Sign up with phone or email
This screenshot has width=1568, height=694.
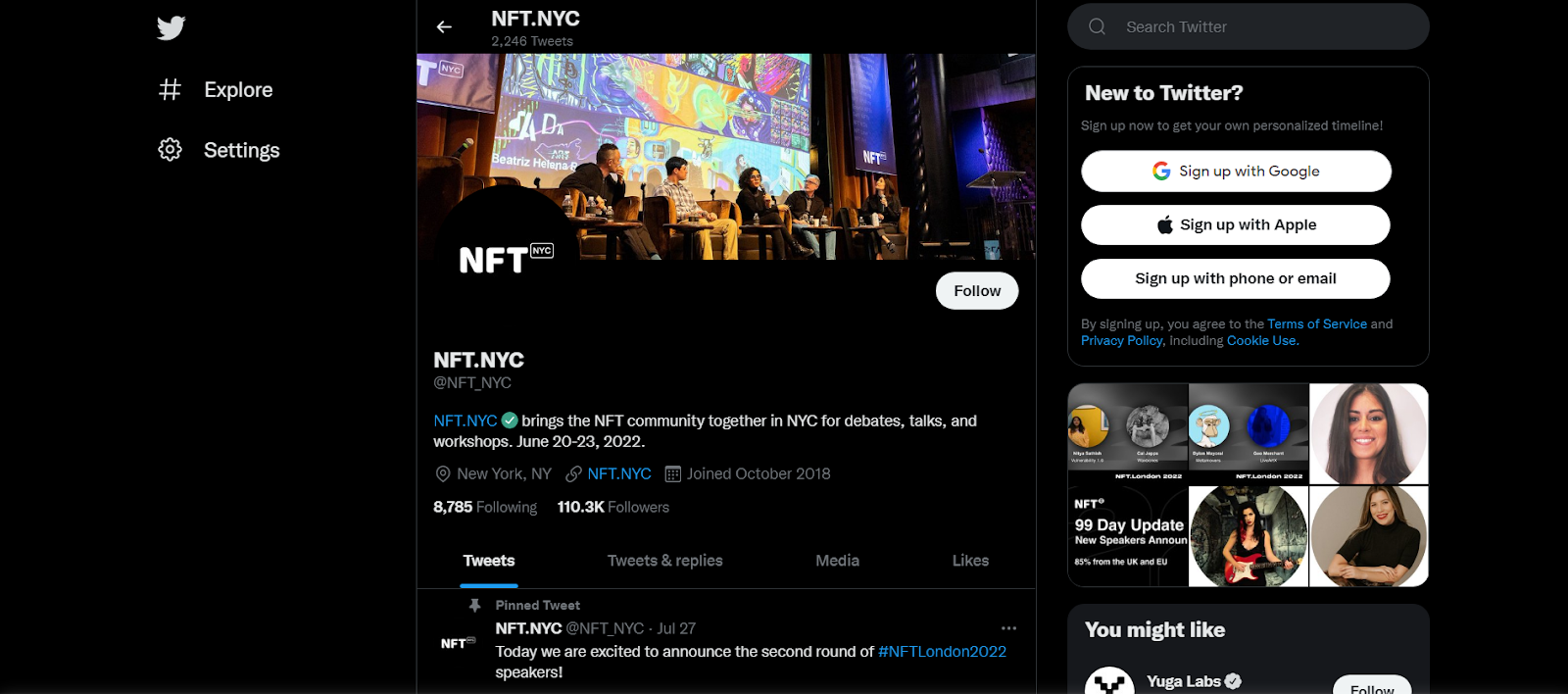1236,278
